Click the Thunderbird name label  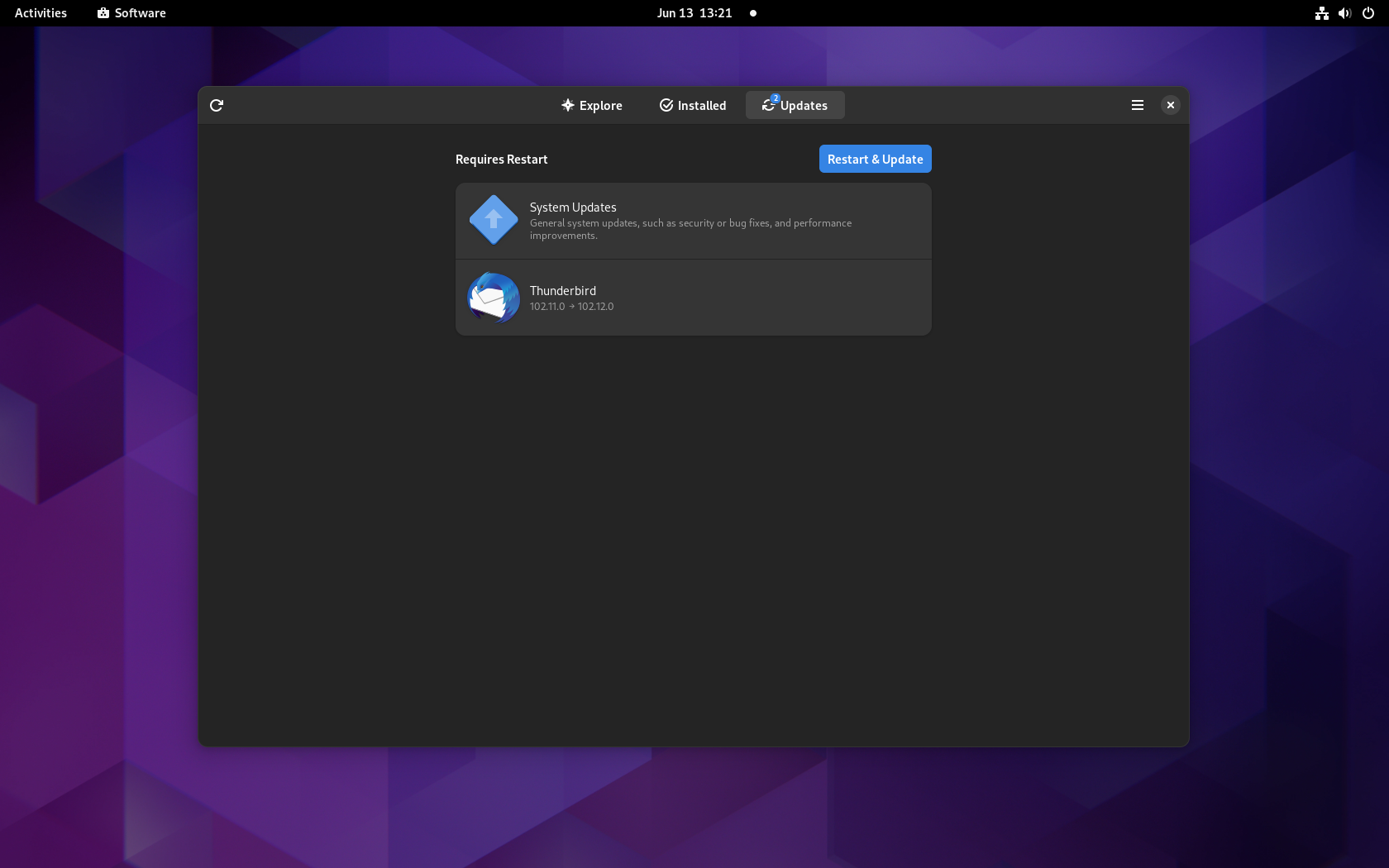(562, 291)
